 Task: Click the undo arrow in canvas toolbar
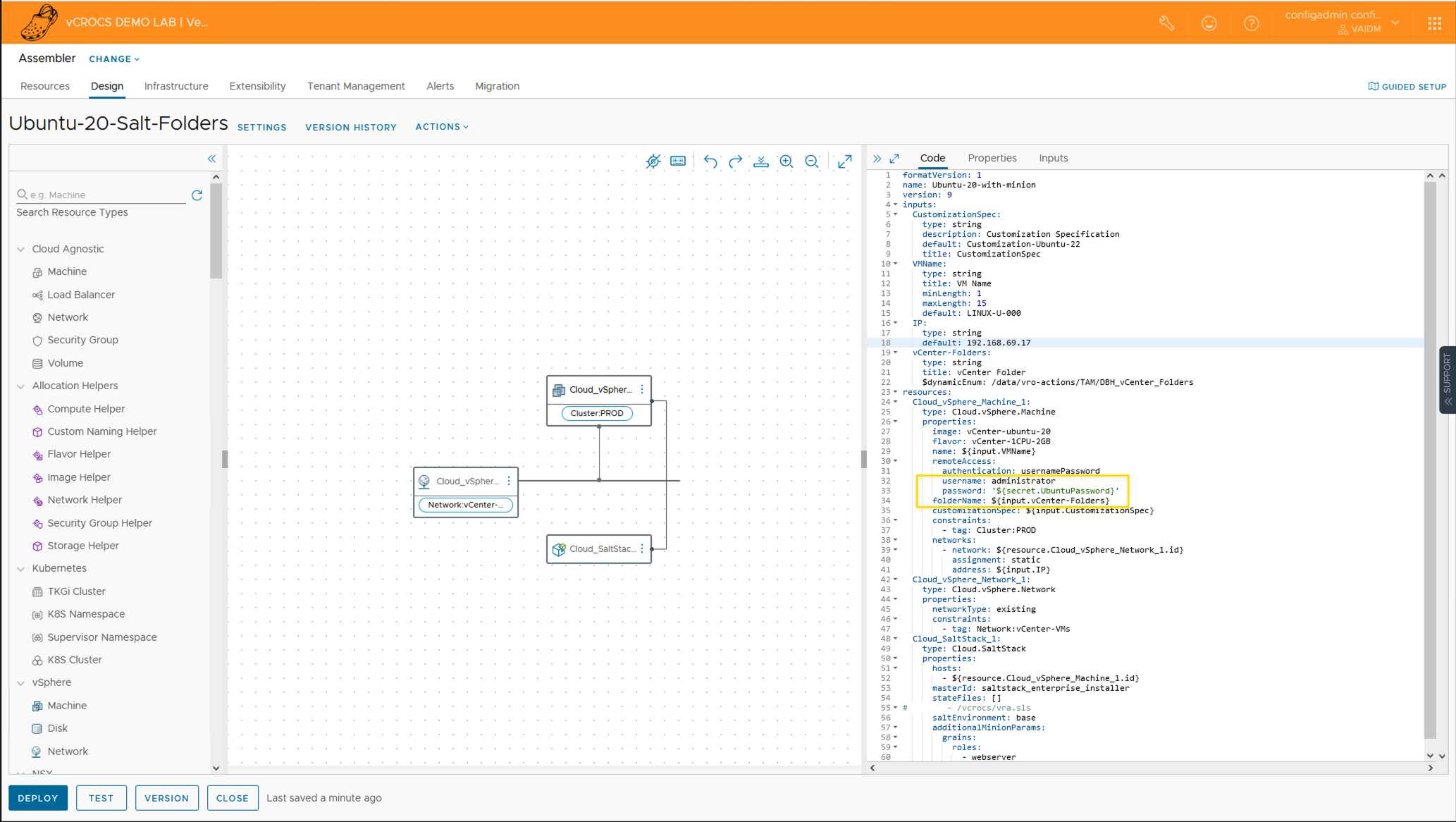(710, 161)
